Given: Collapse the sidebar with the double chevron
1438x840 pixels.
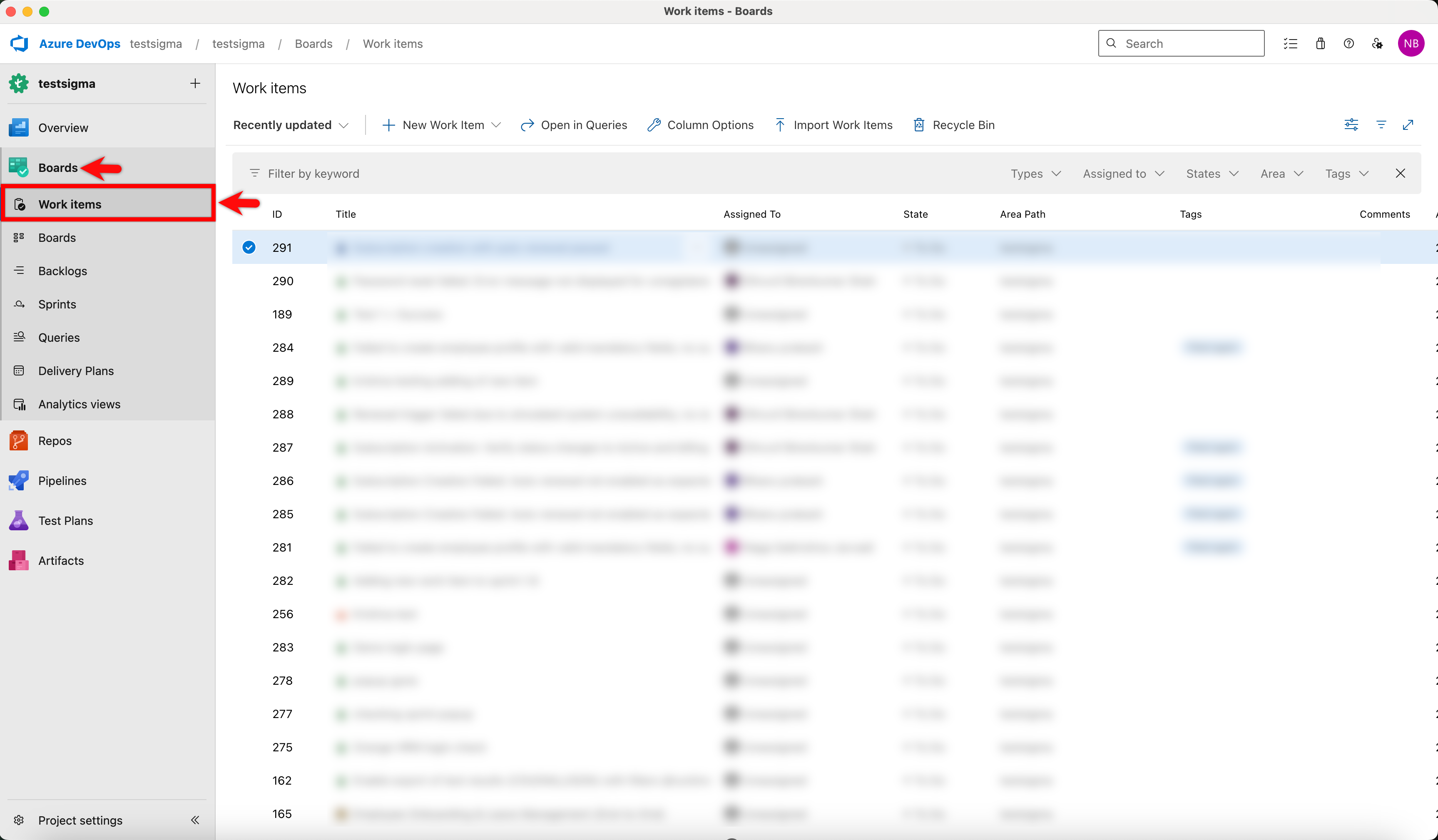Looking at the screenshot, I should 194,820.
